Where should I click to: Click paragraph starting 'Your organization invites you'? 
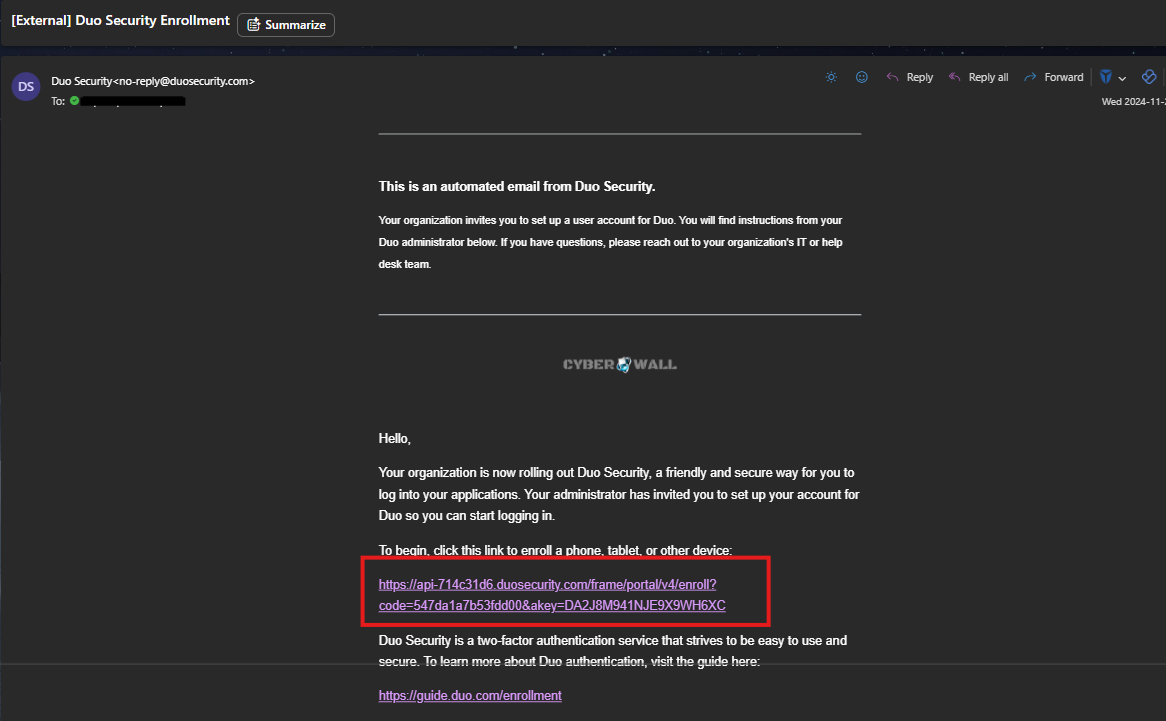[x=611, y=242]
